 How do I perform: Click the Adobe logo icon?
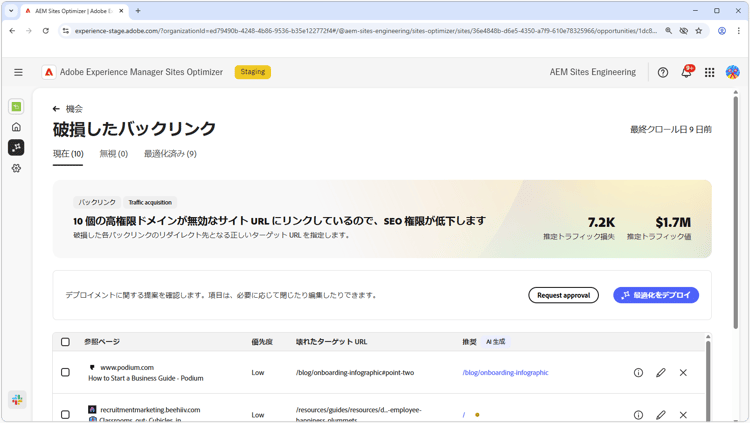49,72
